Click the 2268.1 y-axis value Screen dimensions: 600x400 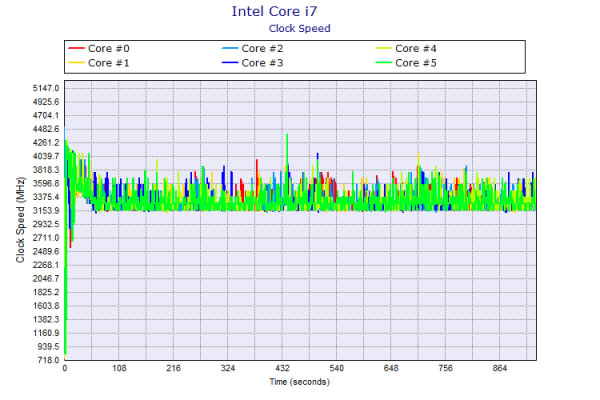click(46, 265)
